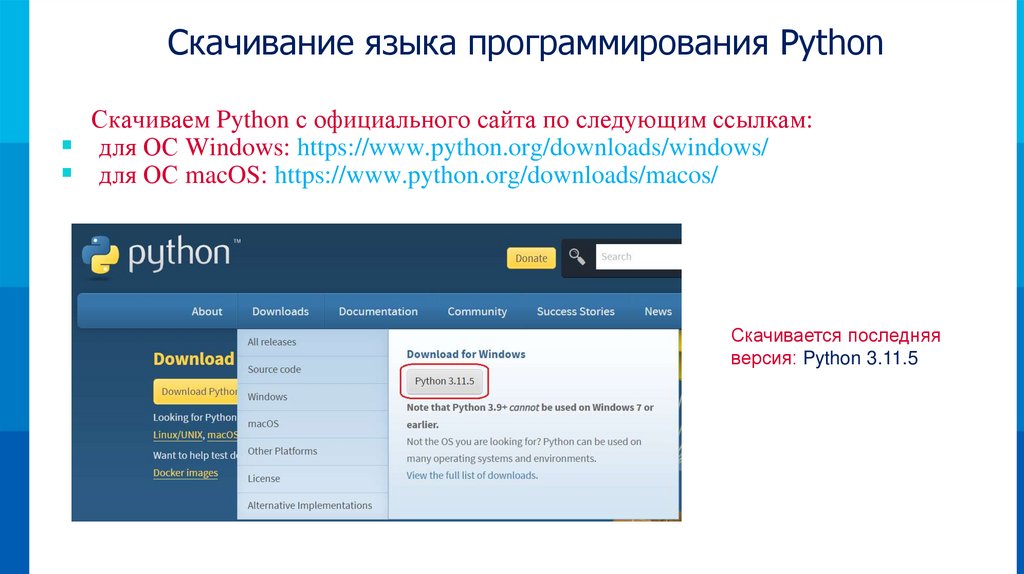Open the Success Stories menu
This screenshot has width=1024, height=574.
(575, 311)
